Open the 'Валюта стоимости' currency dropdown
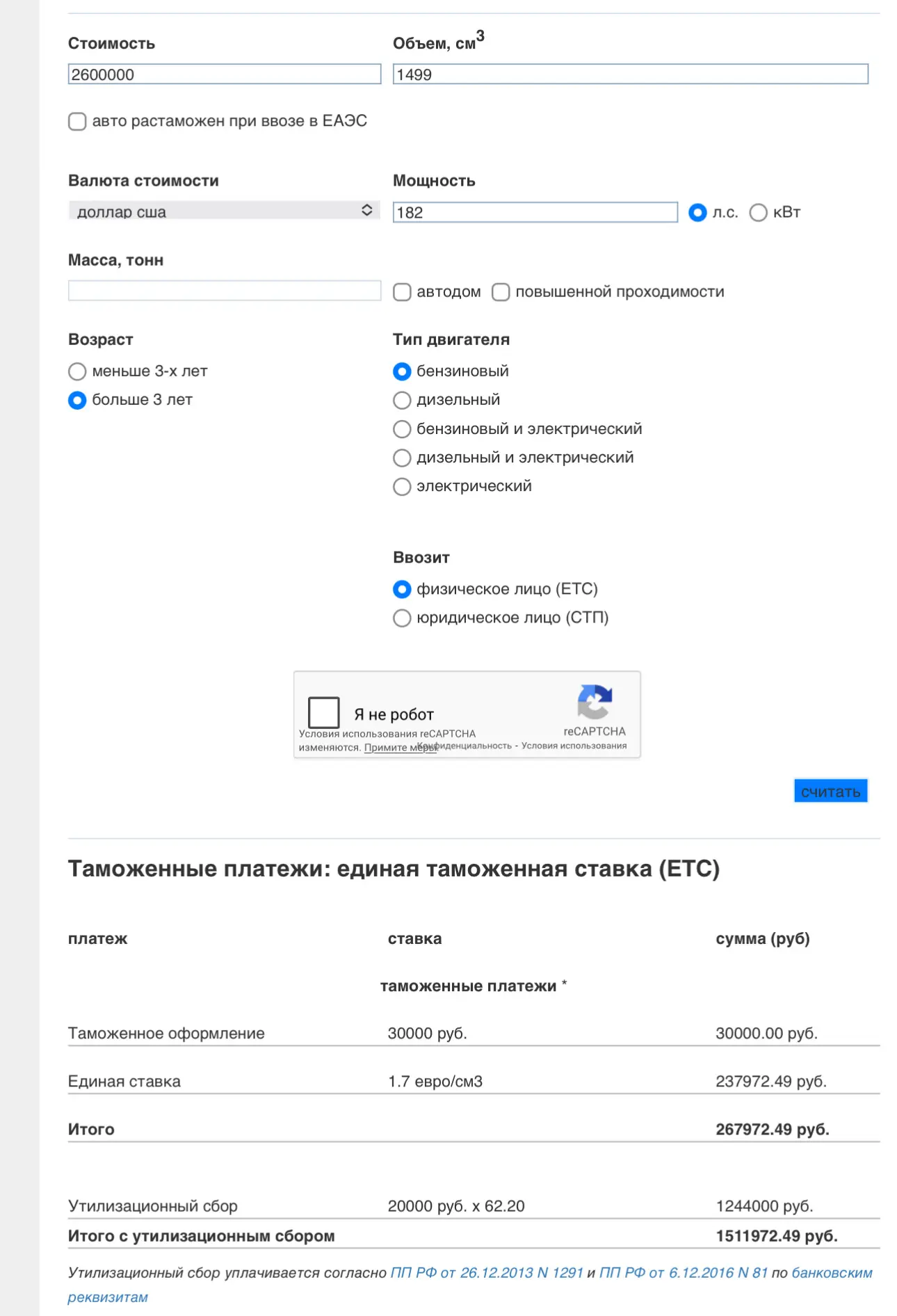897x1316 pixels. (x=224, y=211)
